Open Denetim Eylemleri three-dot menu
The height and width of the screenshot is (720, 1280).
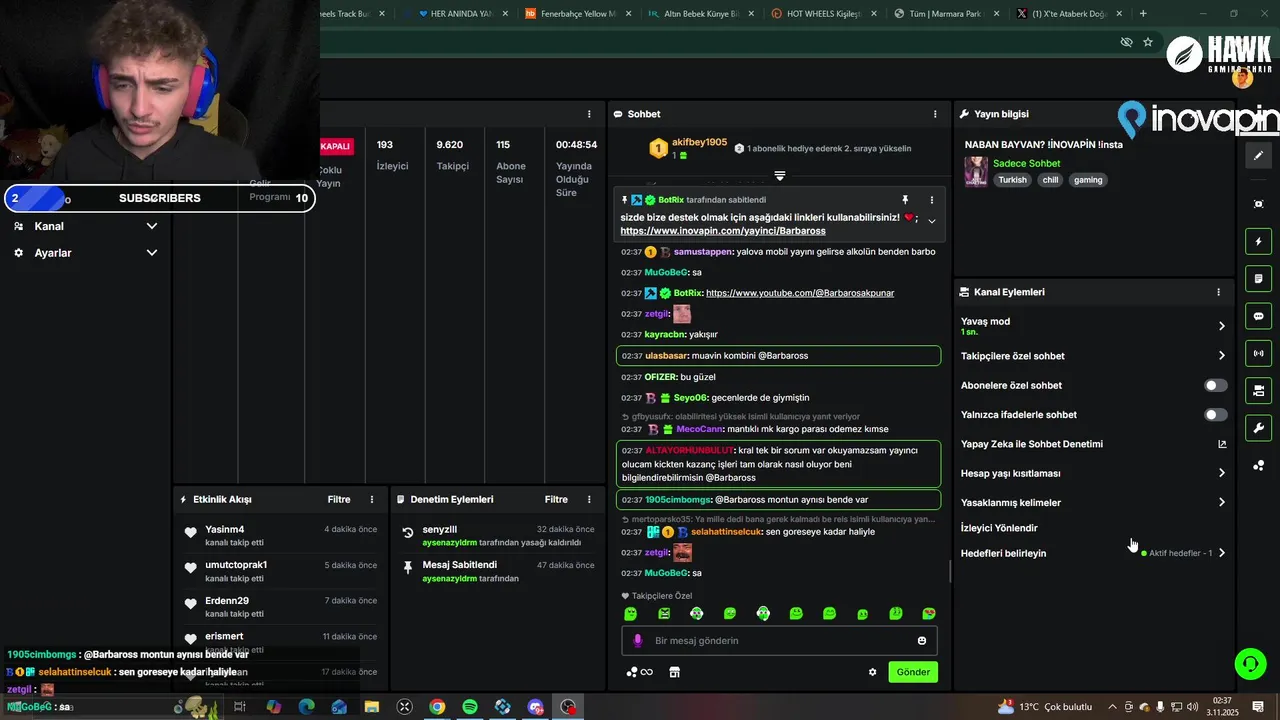(589, 499)
